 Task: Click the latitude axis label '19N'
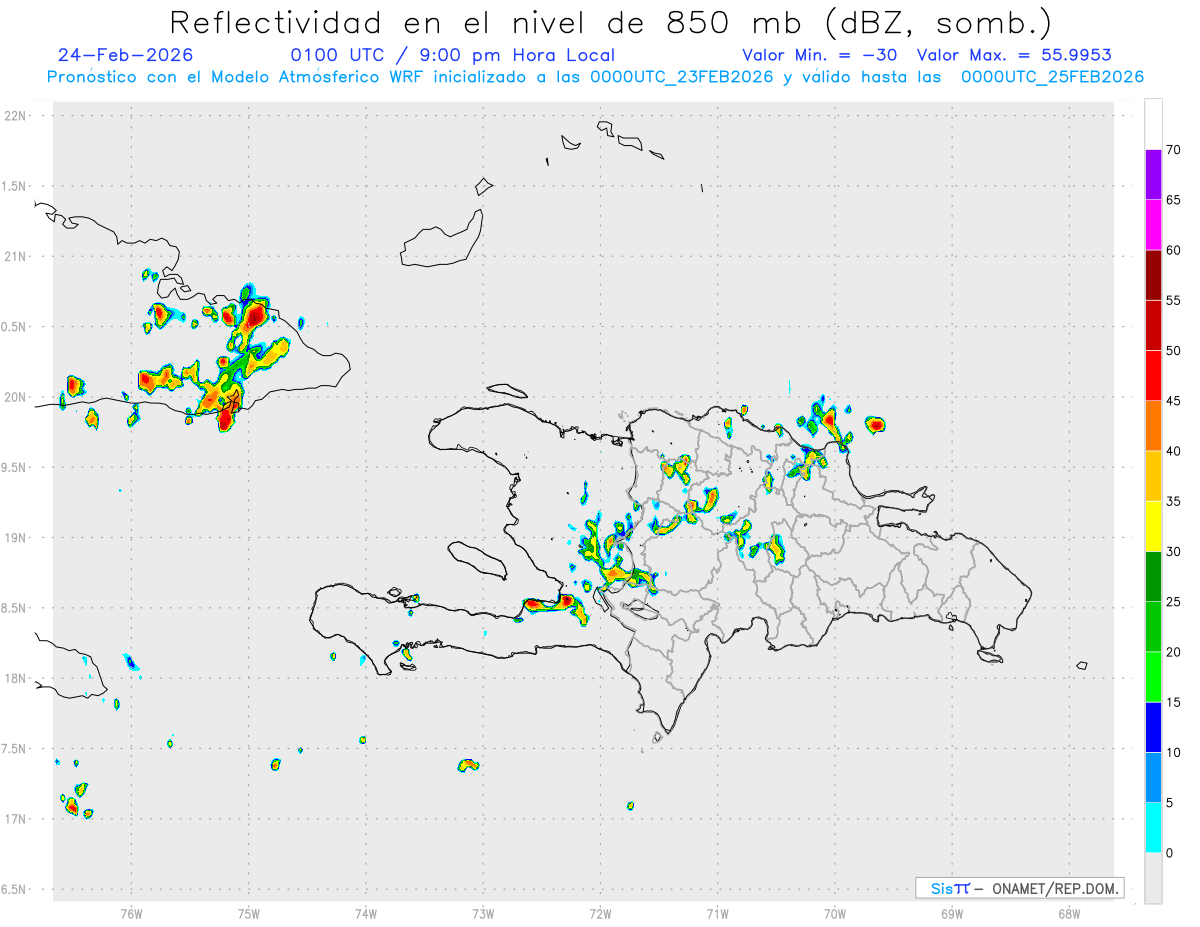(x=15, y=538)
